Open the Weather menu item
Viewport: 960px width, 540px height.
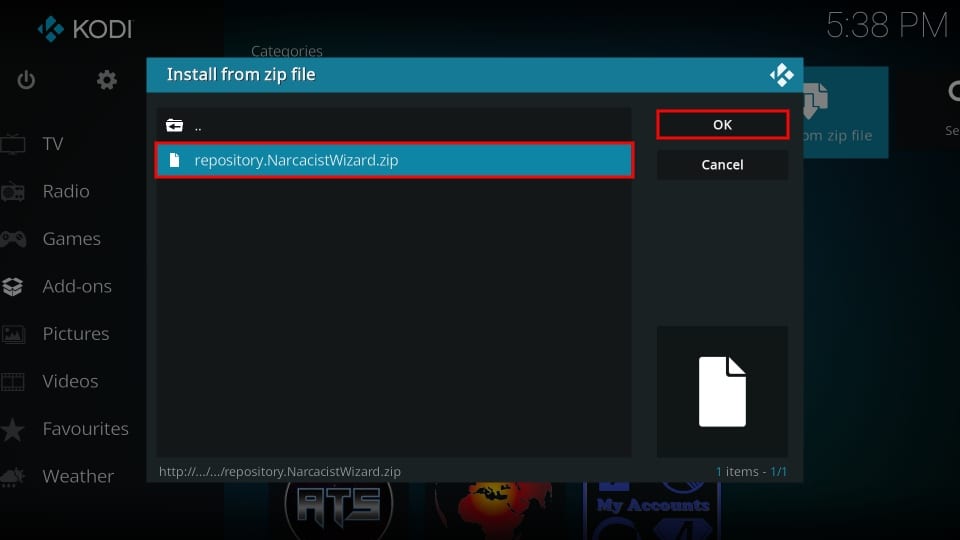click(78, 476)
